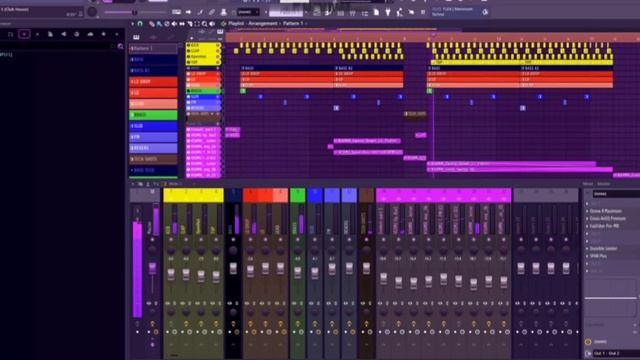Click the plug icon in main toolbar

point(388,13)
